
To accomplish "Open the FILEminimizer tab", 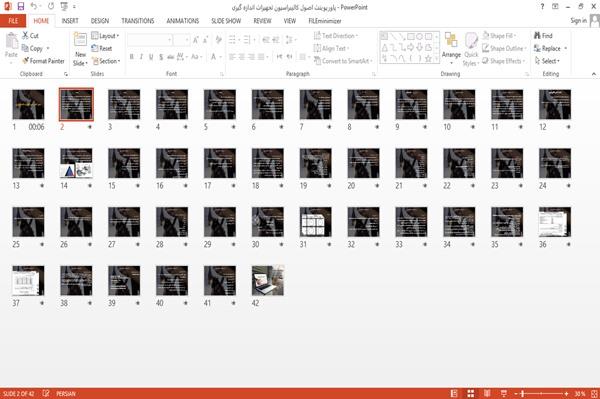I will tap(324, 21).
